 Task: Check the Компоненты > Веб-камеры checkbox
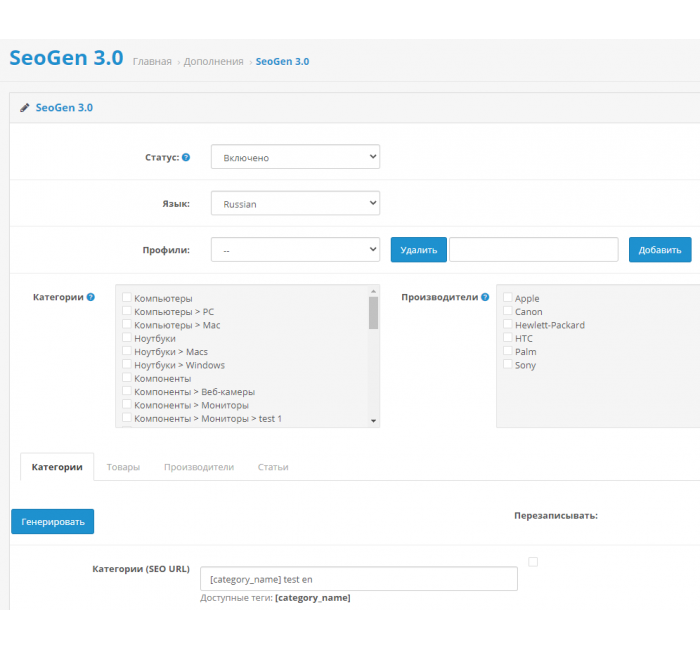127,391
